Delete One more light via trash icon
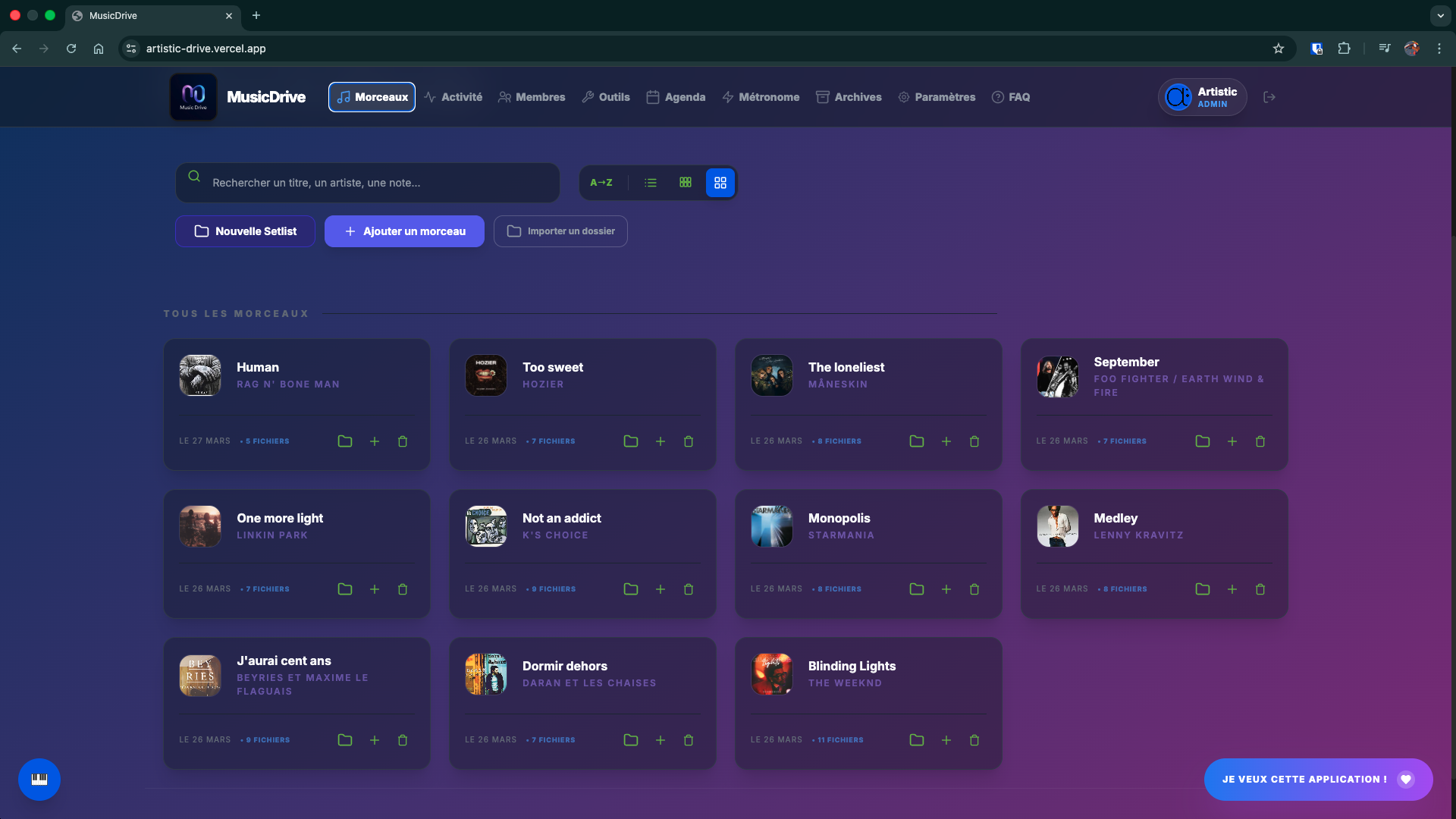 tap(403, 589)
